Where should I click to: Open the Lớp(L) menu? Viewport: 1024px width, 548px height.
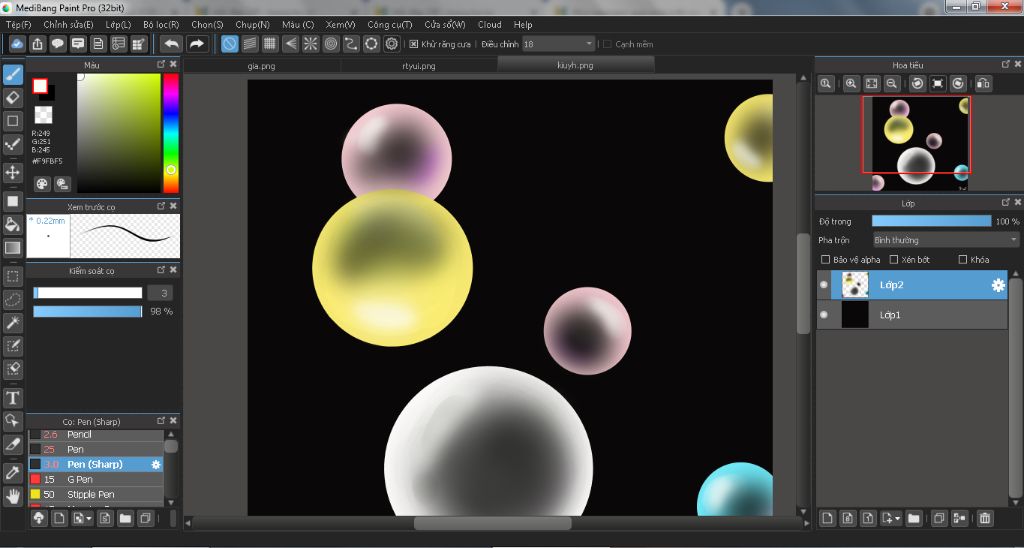(x=118, y=25)
